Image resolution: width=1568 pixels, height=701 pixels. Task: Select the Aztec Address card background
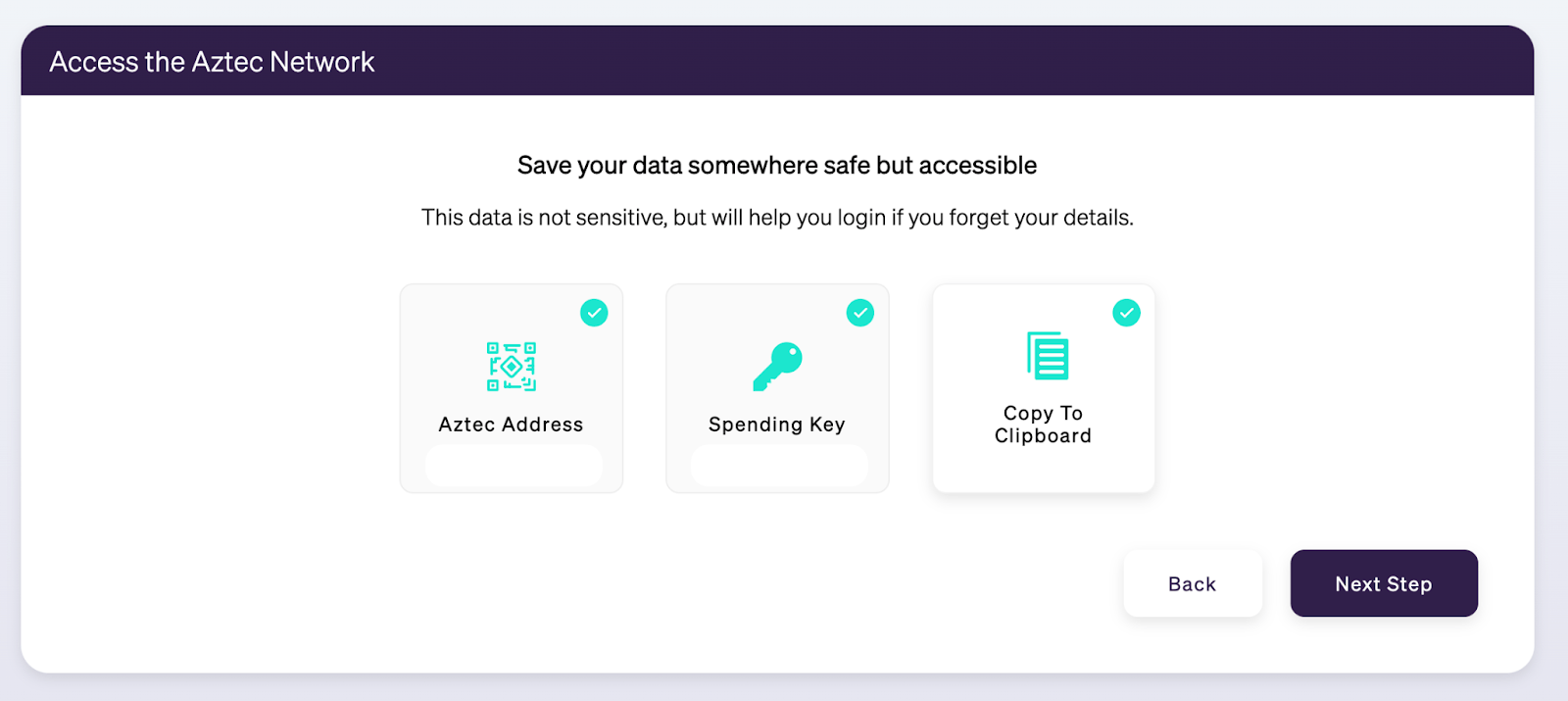pos(512,388)
